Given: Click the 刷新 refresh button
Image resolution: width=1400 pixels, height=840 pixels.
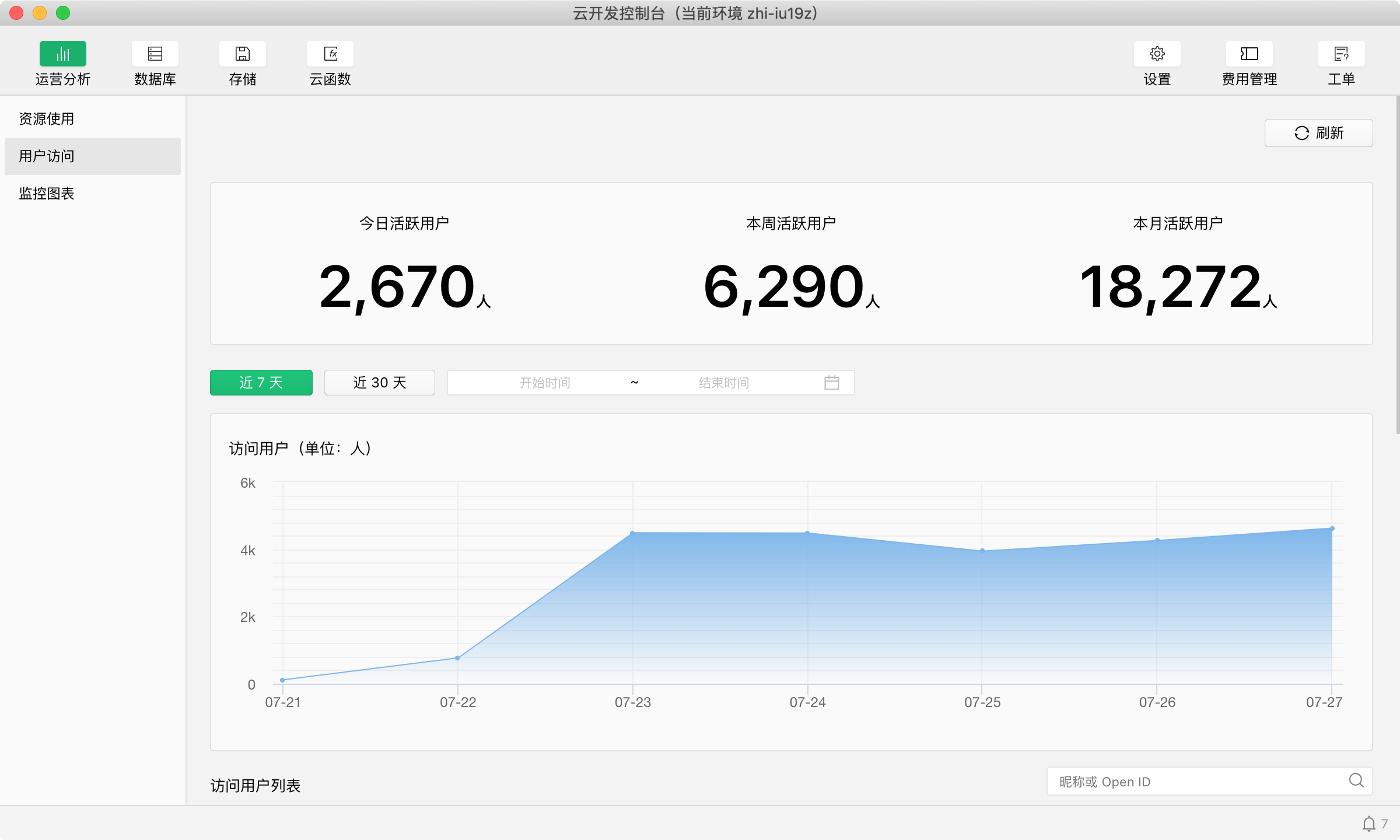Looking at the screenshot, I should [x=1318, y=133].
